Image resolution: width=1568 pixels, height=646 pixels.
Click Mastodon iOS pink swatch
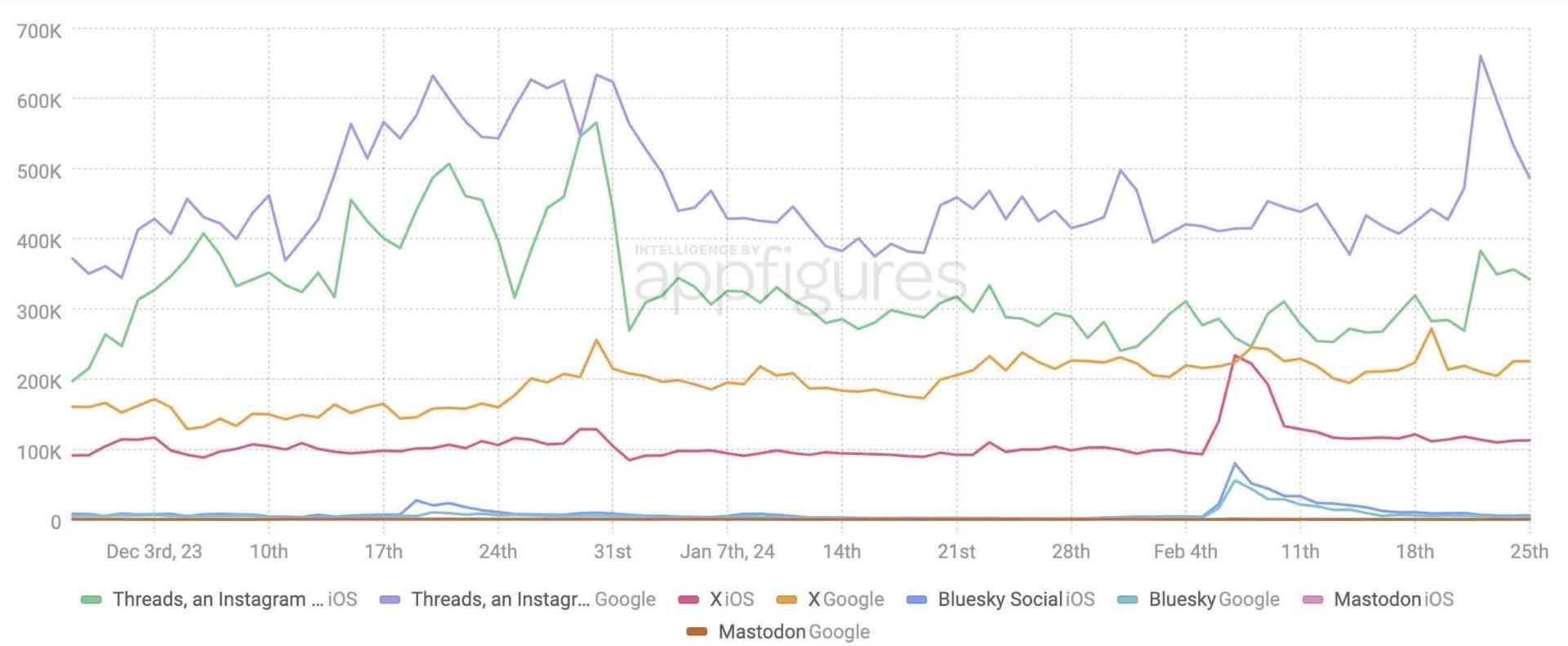[x=1312, y=600]
